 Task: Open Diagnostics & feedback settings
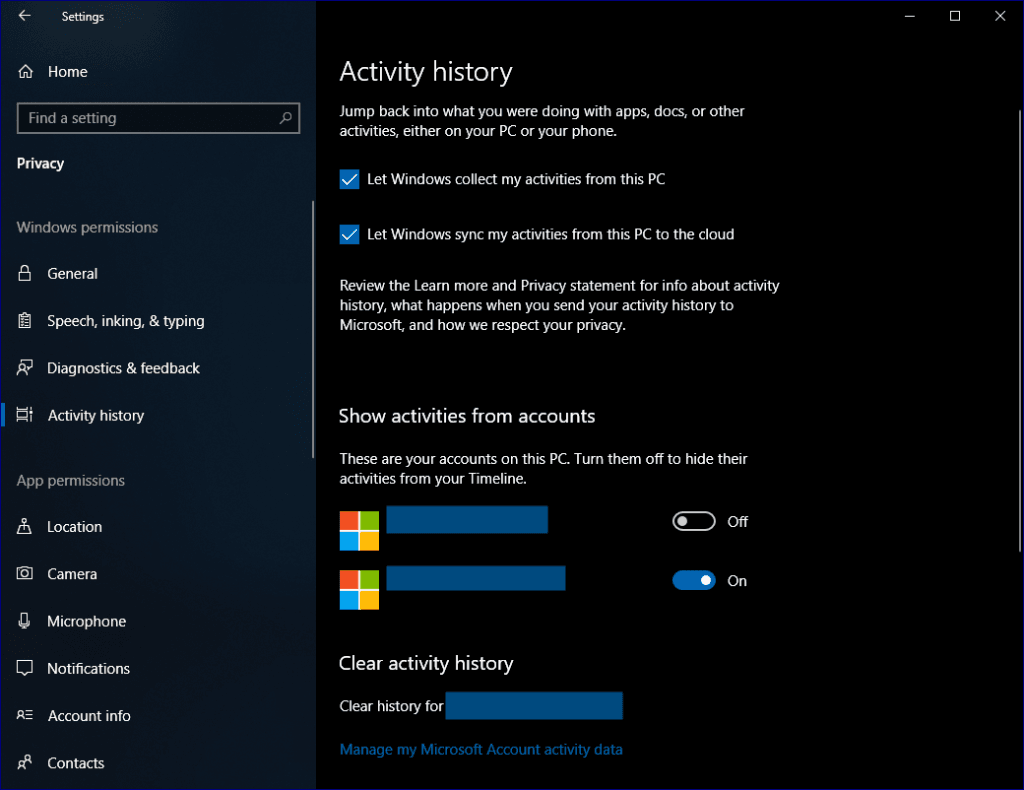coord(25,368)
